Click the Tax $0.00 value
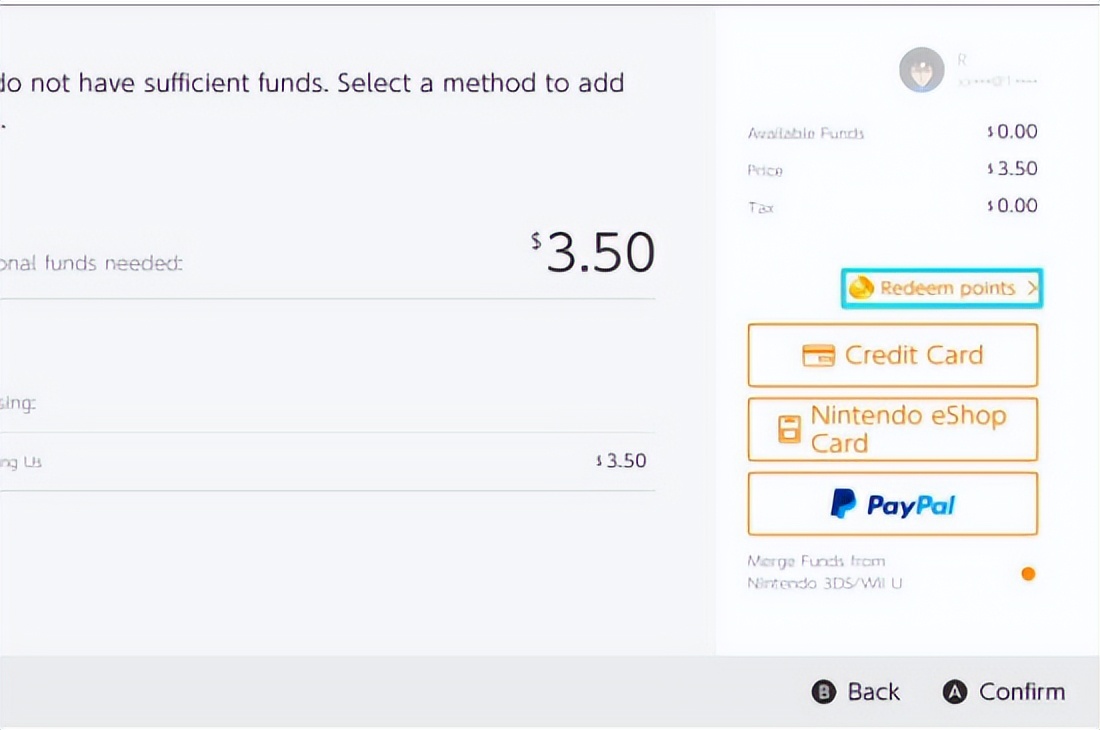This screenshot has height=730, width=1100. coord(1012,206)
